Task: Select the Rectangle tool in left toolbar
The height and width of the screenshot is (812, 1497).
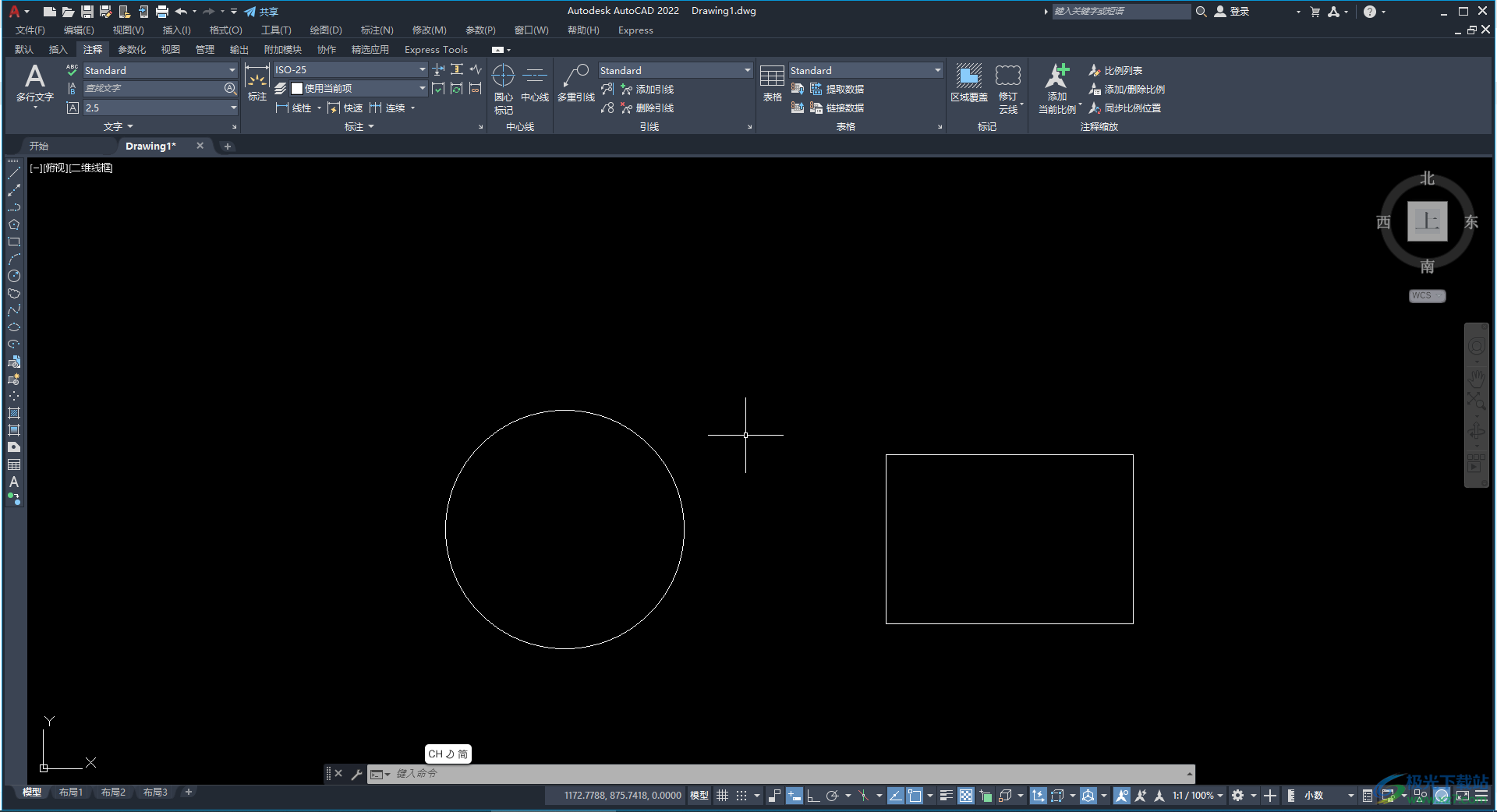Action: pyautogui.click(x=13, y=242)
